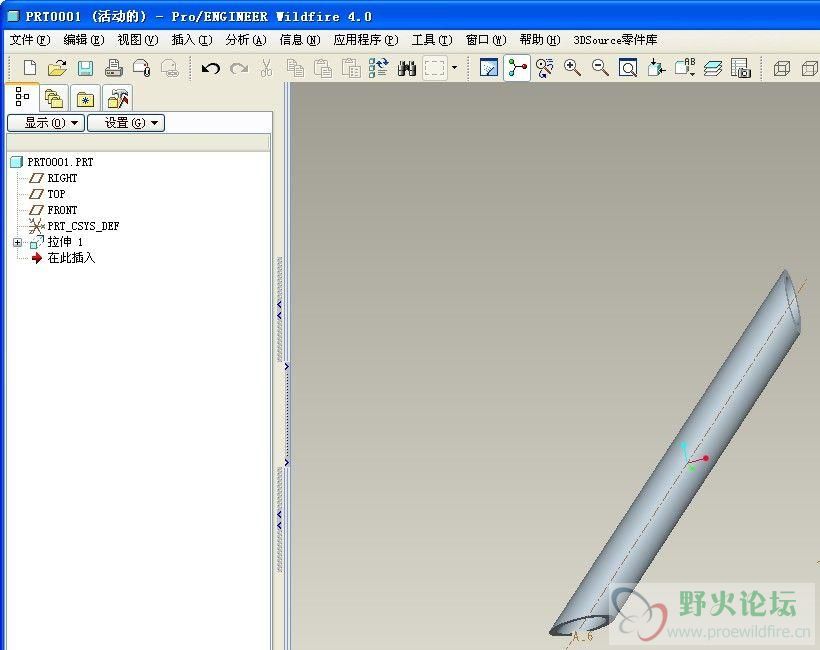Open the 3DSource零件库 menu
Screen dimensions: 820x650
coord(615,40)
